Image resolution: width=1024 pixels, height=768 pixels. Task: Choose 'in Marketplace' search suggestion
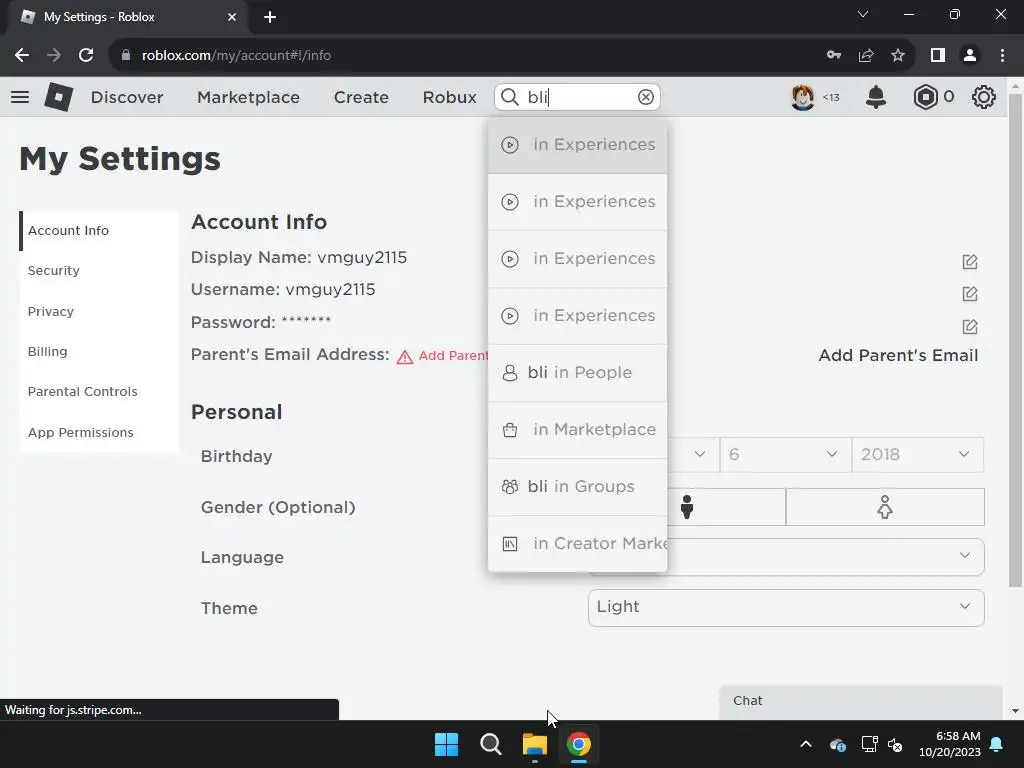pyautogui.click(x=577, y=430)
